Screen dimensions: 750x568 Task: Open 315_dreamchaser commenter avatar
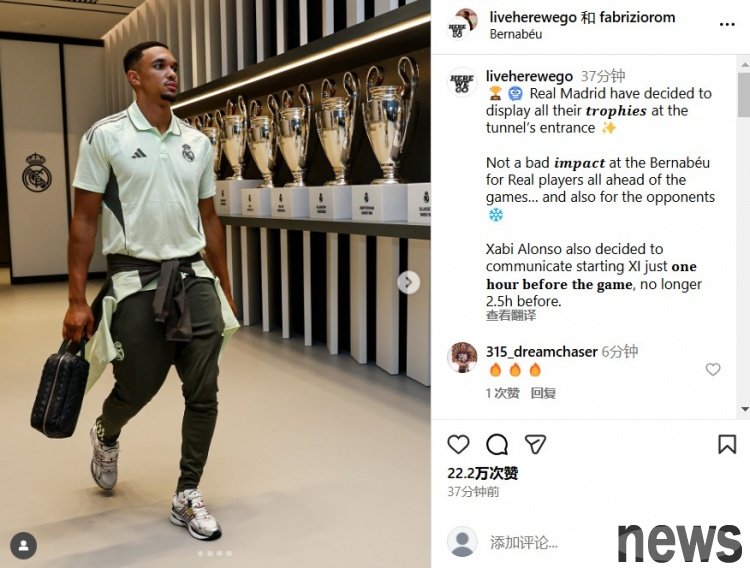click(x=462, y=357)
